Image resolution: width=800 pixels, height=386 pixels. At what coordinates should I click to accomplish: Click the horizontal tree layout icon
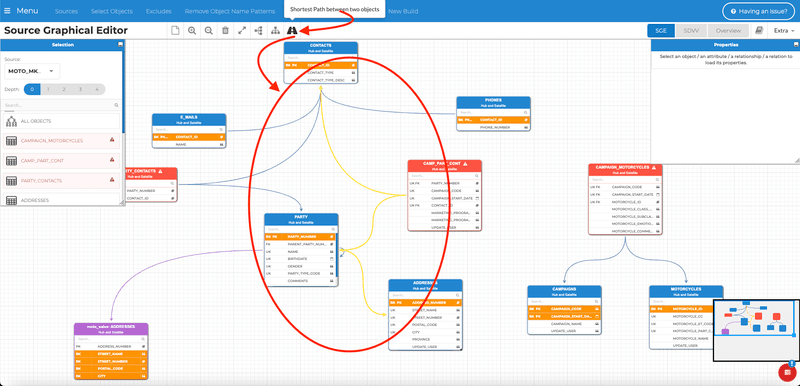(259, 31)
